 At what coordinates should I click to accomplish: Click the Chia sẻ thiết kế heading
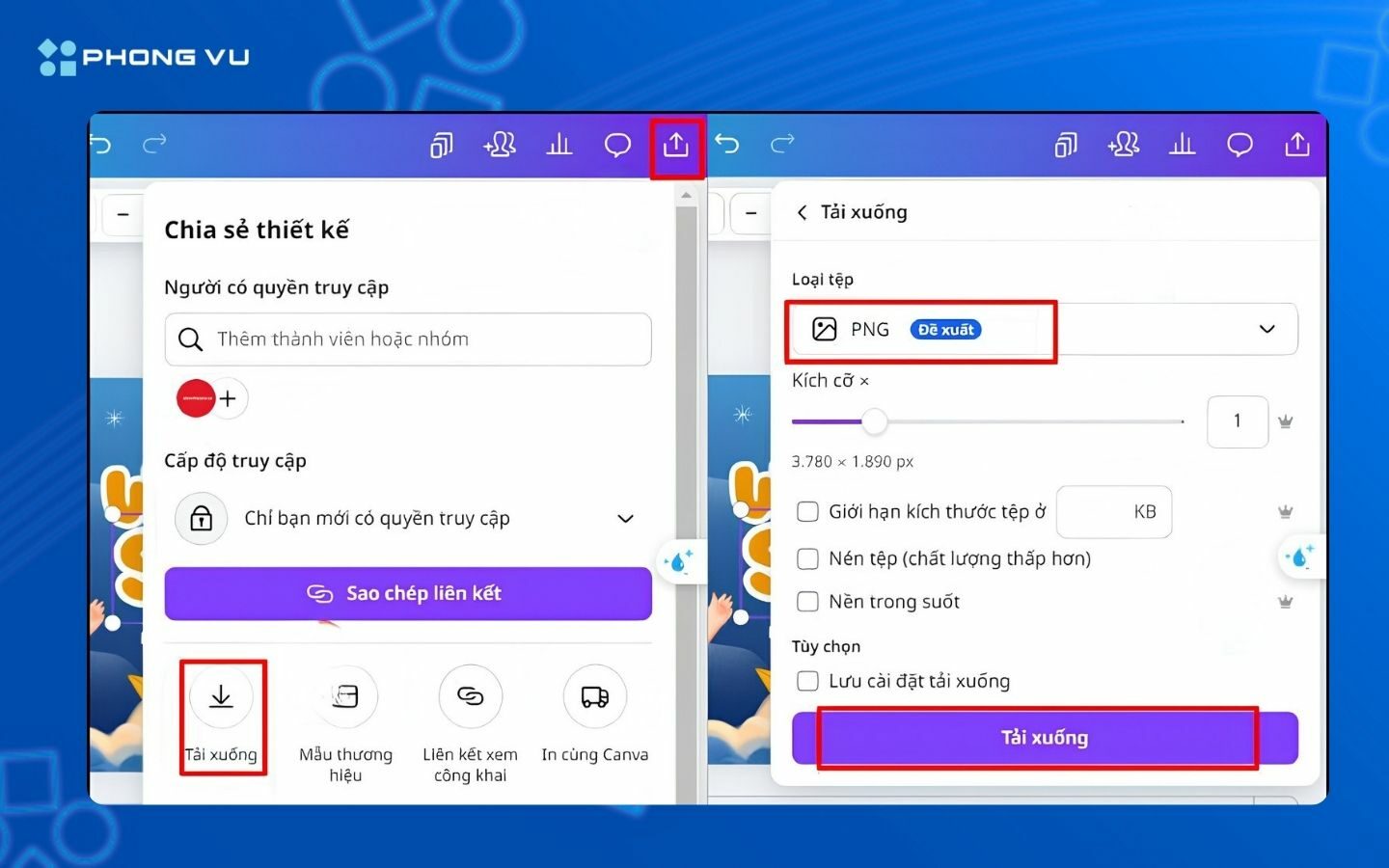[x=257, y=230]
